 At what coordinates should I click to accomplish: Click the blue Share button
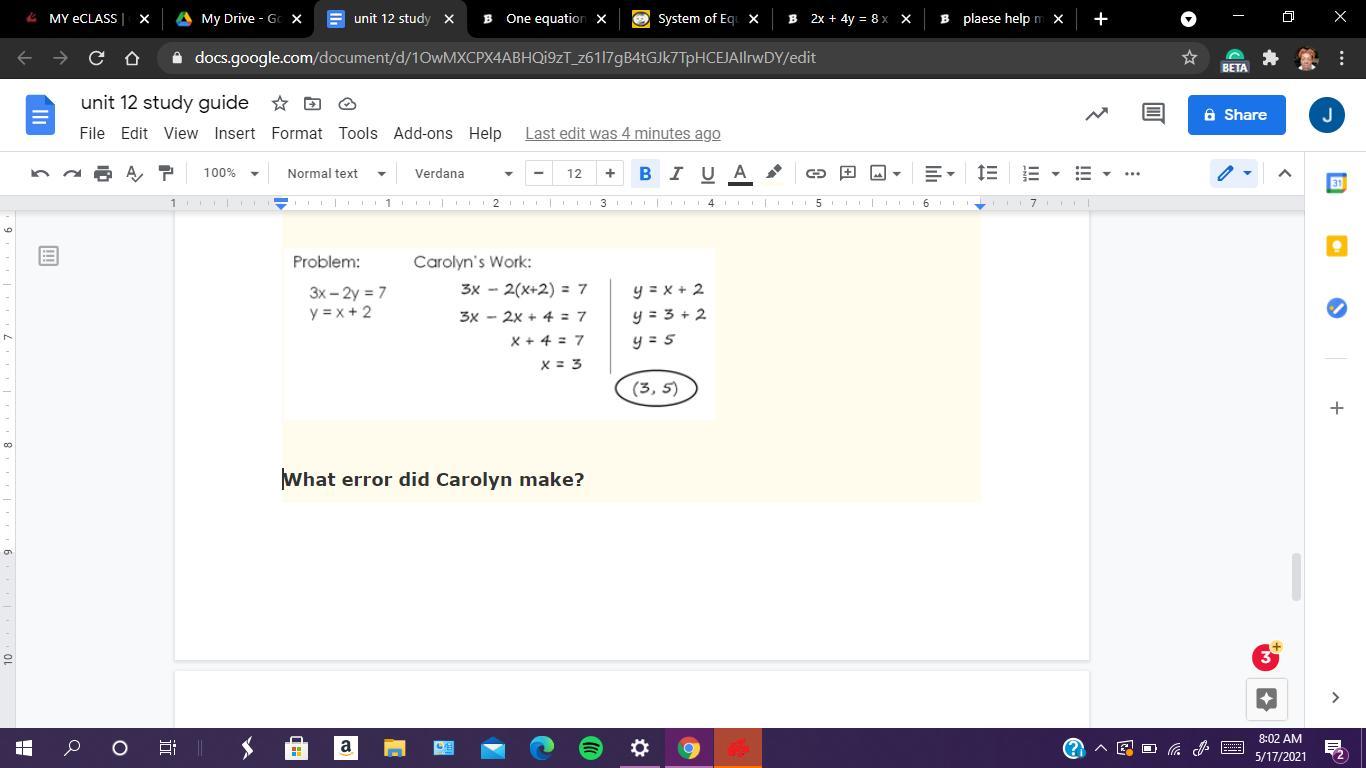tap(1236, 114)
